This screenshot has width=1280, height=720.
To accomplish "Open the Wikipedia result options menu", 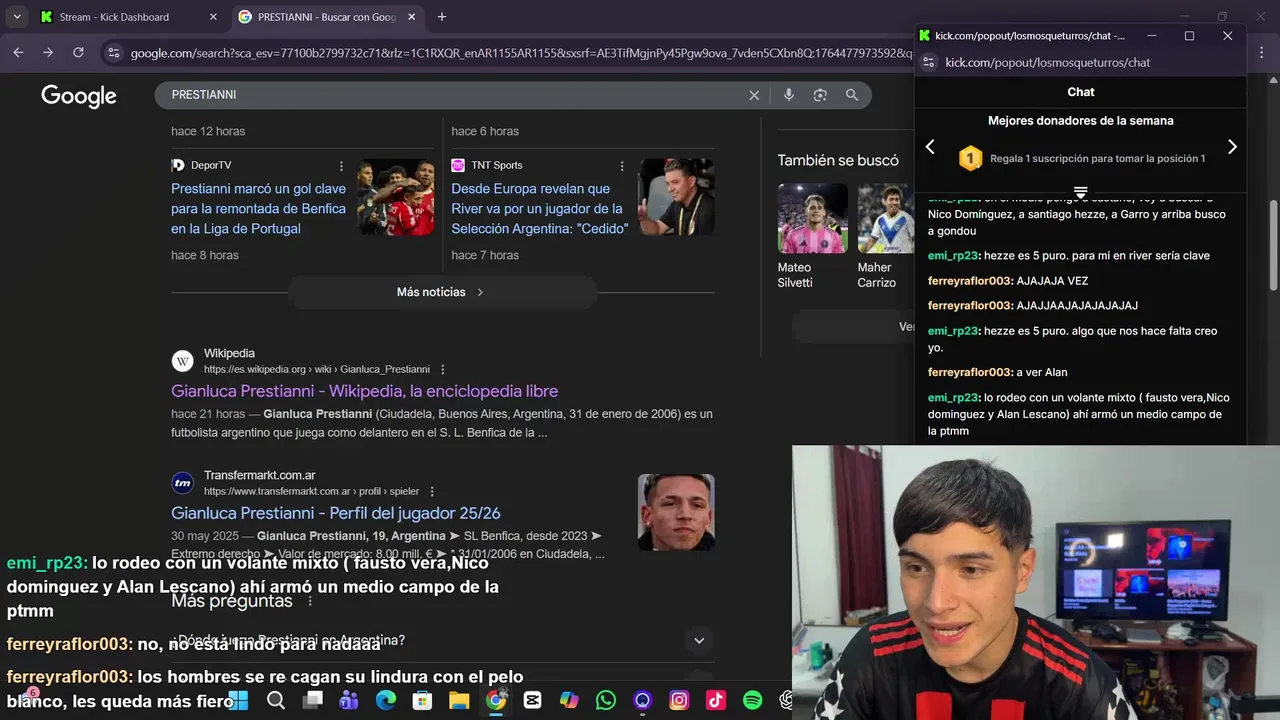I will (x=443, y=369).
